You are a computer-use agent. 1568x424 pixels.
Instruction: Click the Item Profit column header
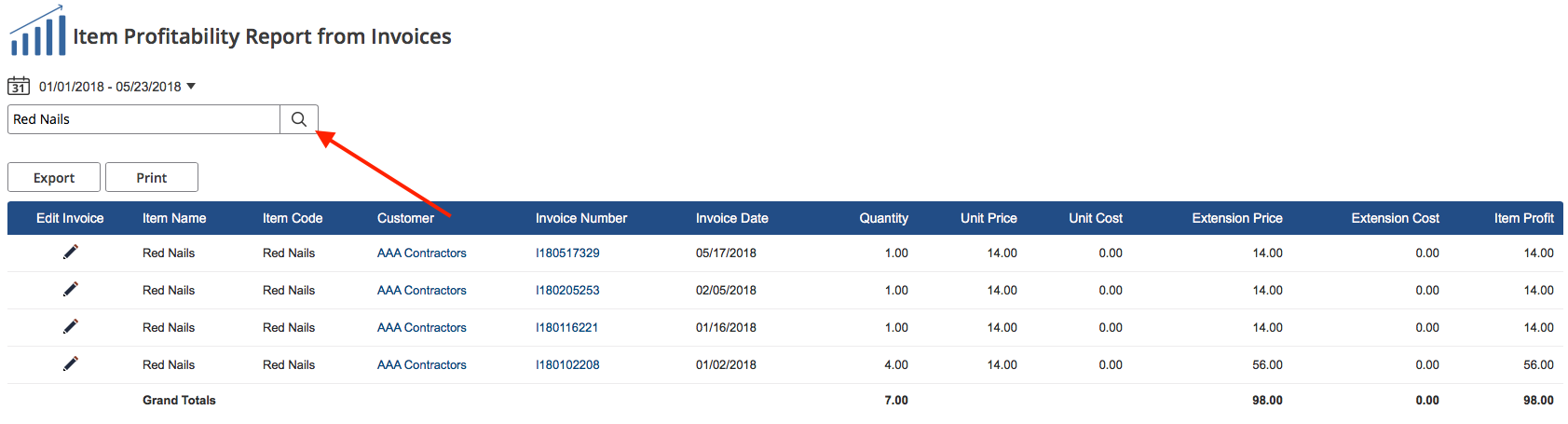click(1523, 218)
